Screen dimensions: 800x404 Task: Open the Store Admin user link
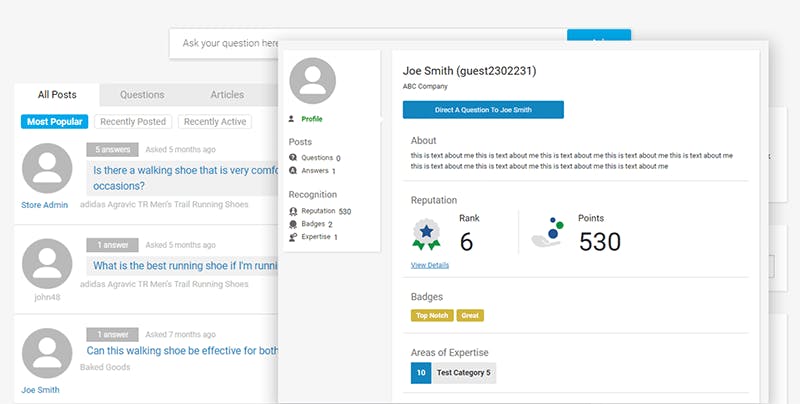click(45, 205)
